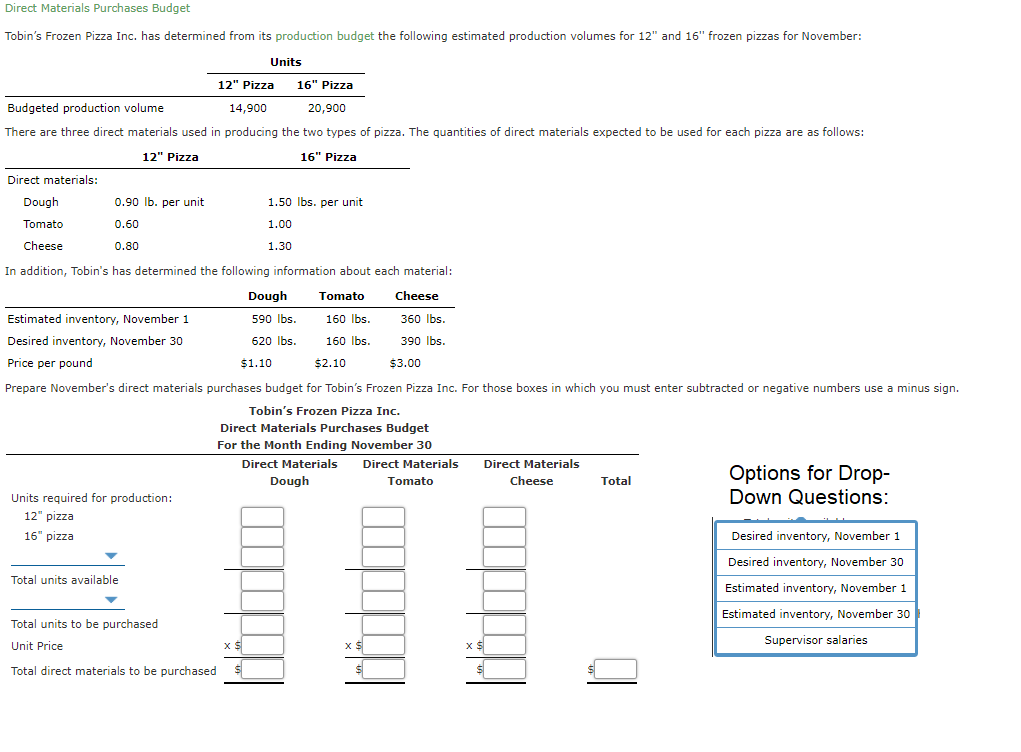Click Tomato input for 16" pizza row
This screenshot has height=752, width=1021.
click(384, 537)
